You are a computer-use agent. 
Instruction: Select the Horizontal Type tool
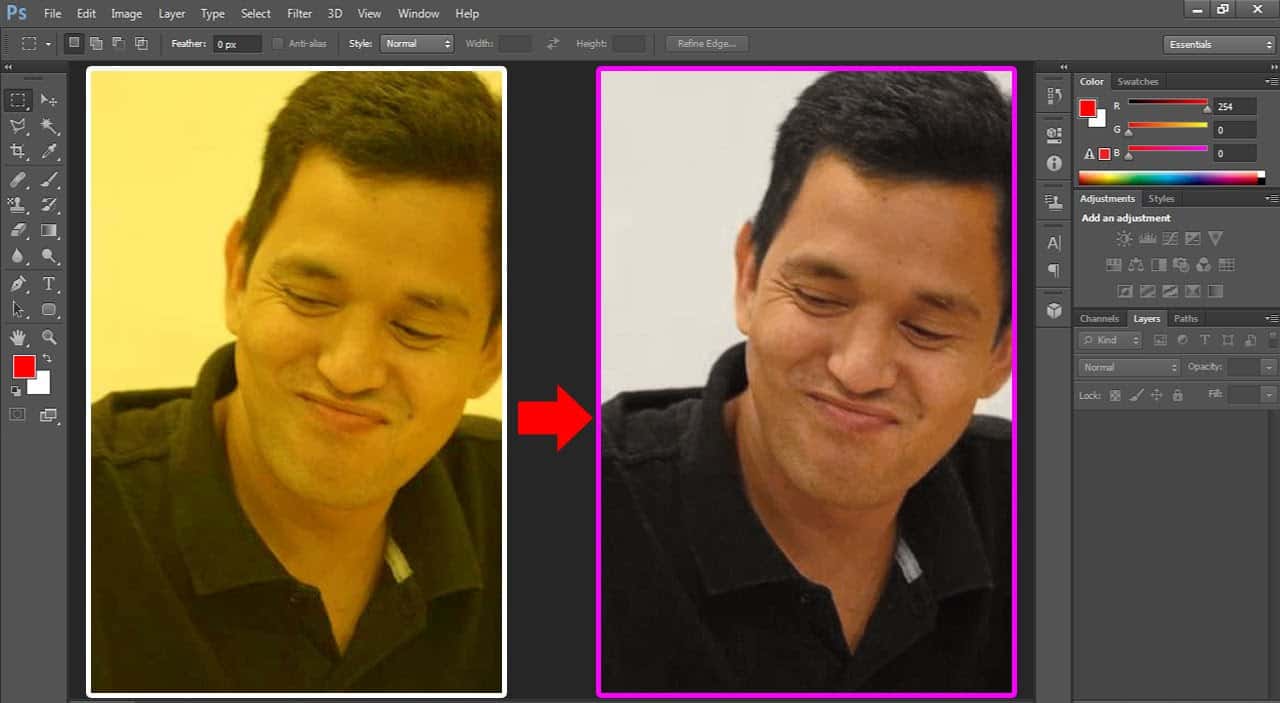point(48,283)
